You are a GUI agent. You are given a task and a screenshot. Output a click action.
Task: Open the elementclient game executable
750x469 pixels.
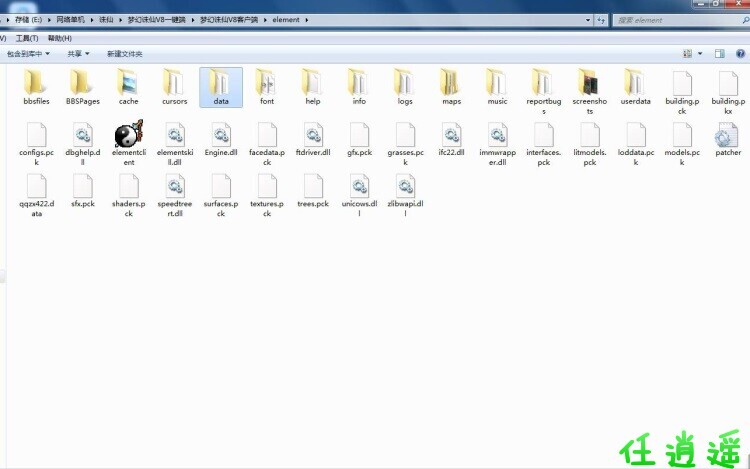[129, 135]
